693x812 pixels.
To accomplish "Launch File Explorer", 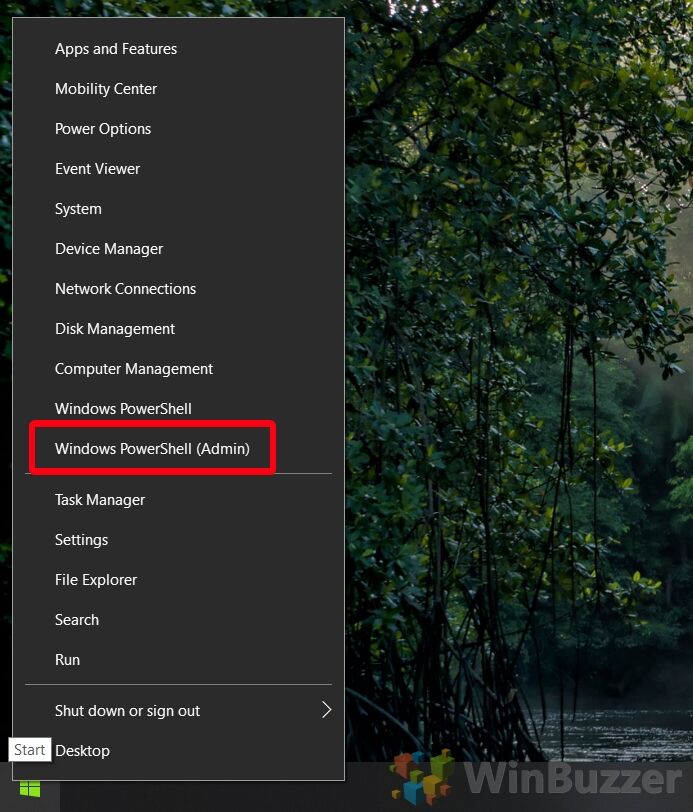I will pyautogui.click(x=179, y=579).
